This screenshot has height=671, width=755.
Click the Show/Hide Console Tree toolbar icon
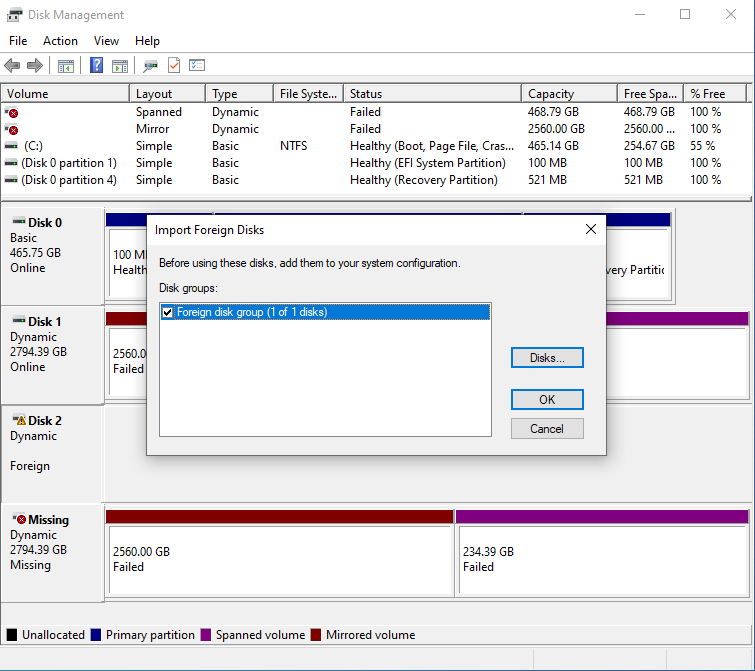tap(65, 65)
